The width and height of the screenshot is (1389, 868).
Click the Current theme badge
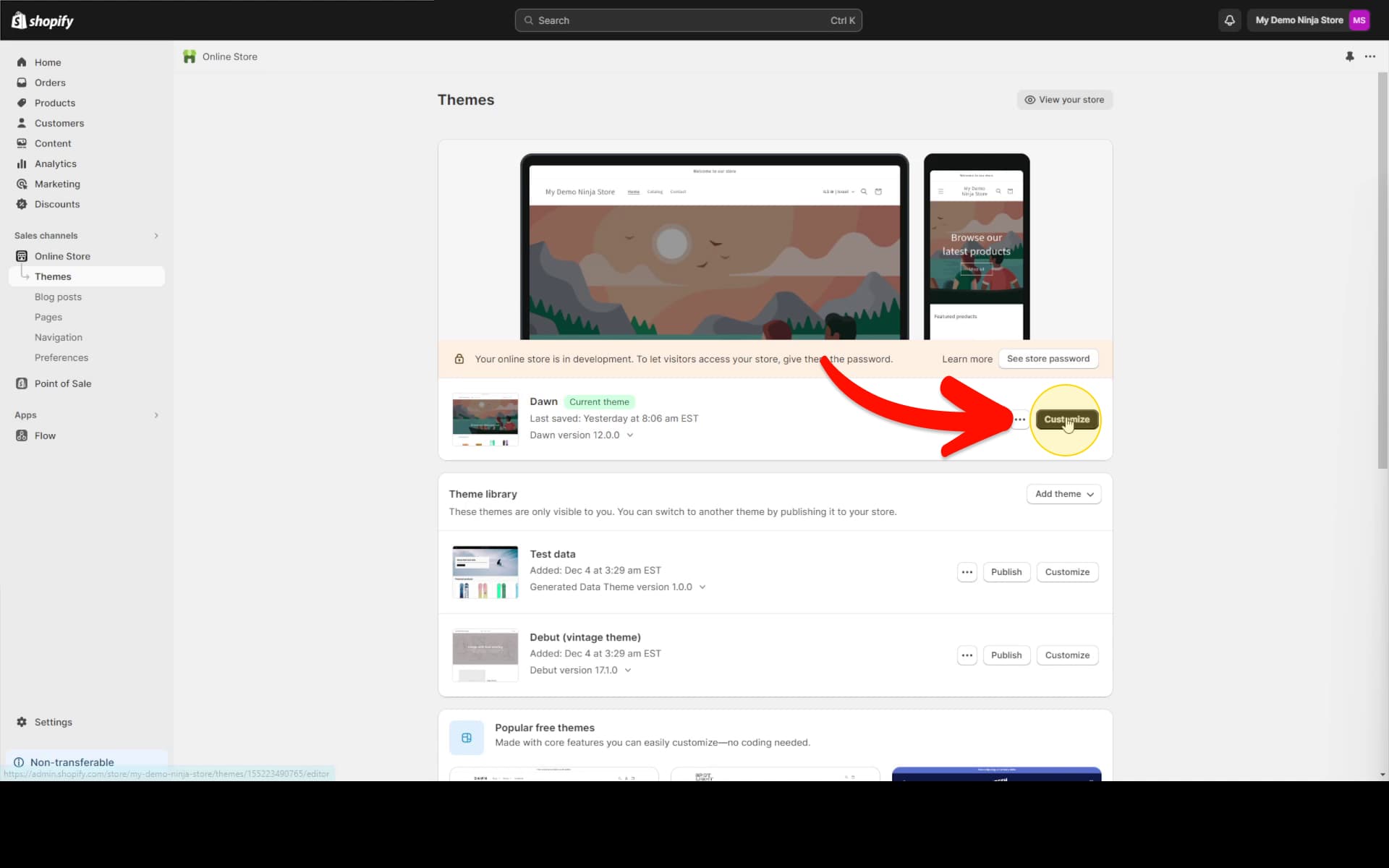(599, 402)
